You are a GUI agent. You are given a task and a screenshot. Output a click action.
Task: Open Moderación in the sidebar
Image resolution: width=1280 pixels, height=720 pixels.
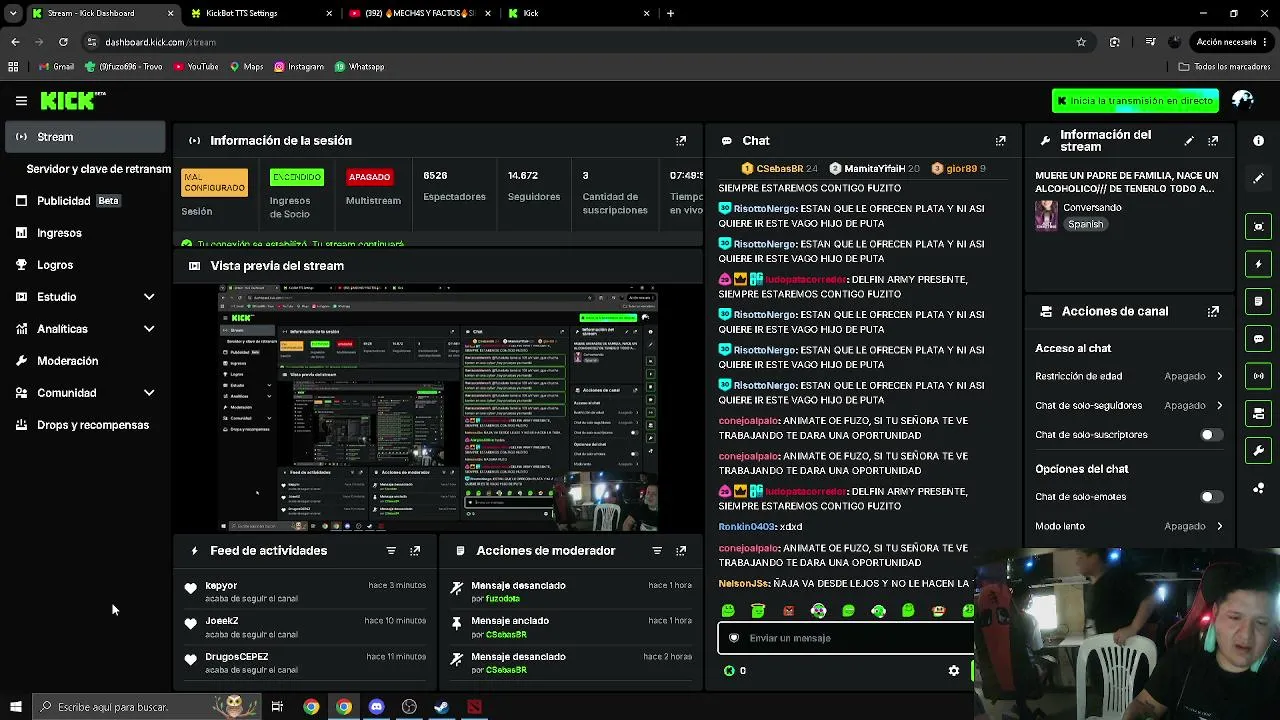(85, 361)
